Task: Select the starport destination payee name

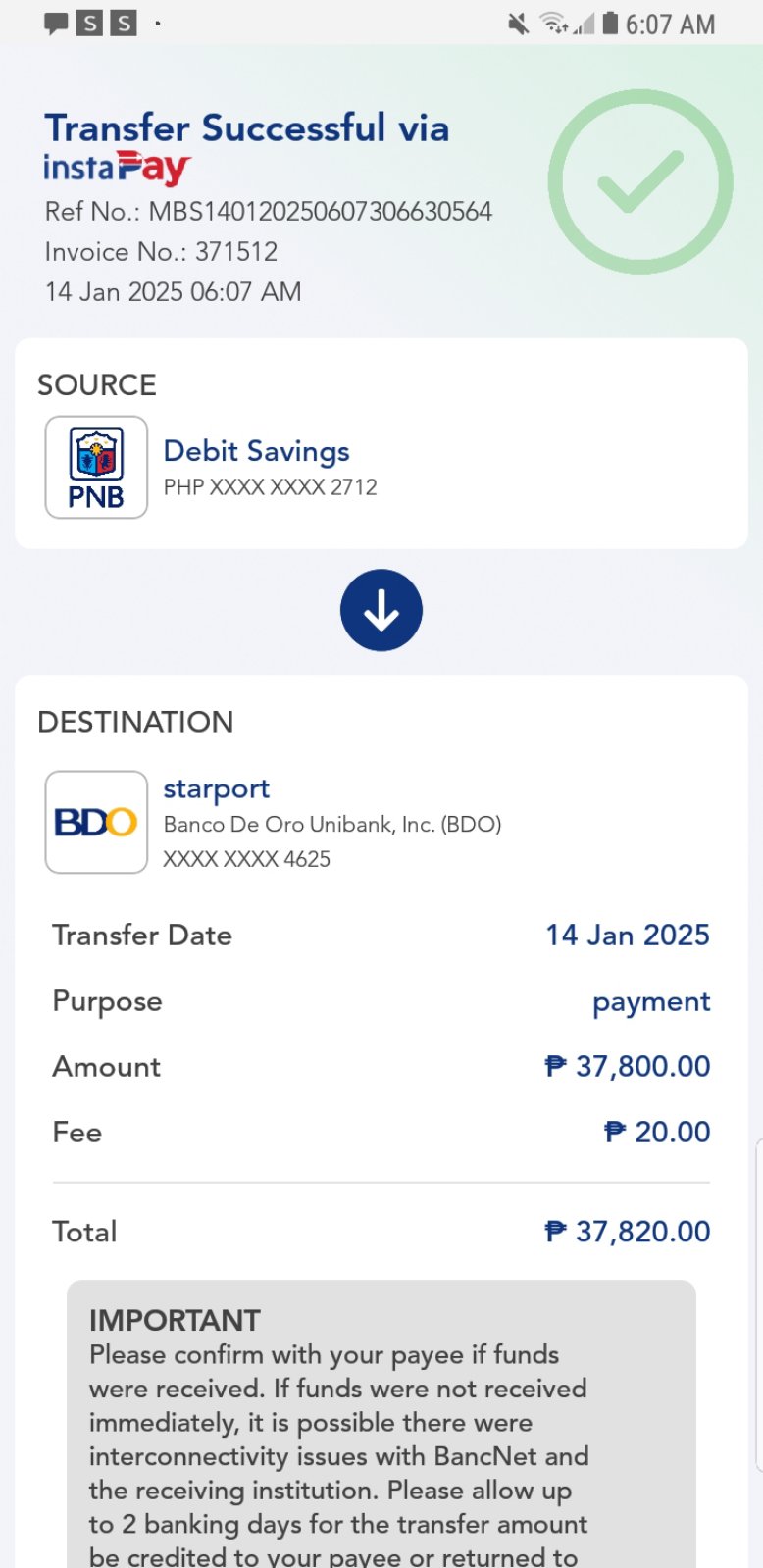Action: click(x=216, y=788)
